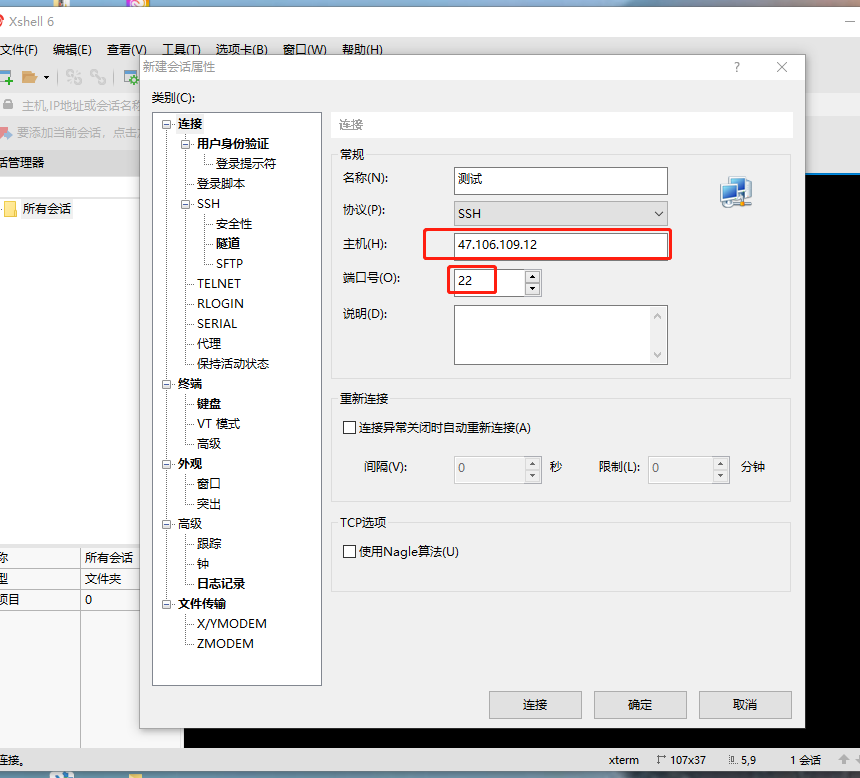Select 隧道 under SSH

tap(228, 244)
